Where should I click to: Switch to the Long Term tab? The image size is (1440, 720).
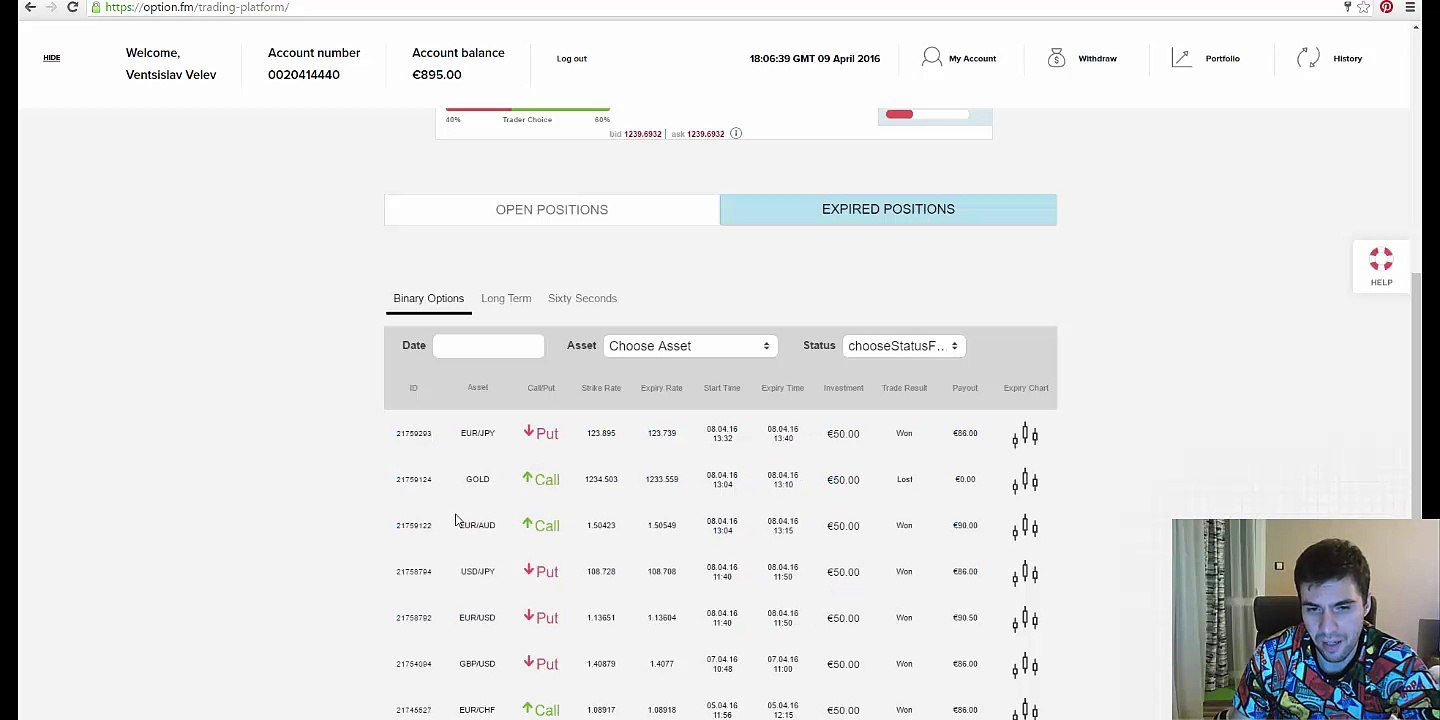pyautogui.click(x=506, y=298)
